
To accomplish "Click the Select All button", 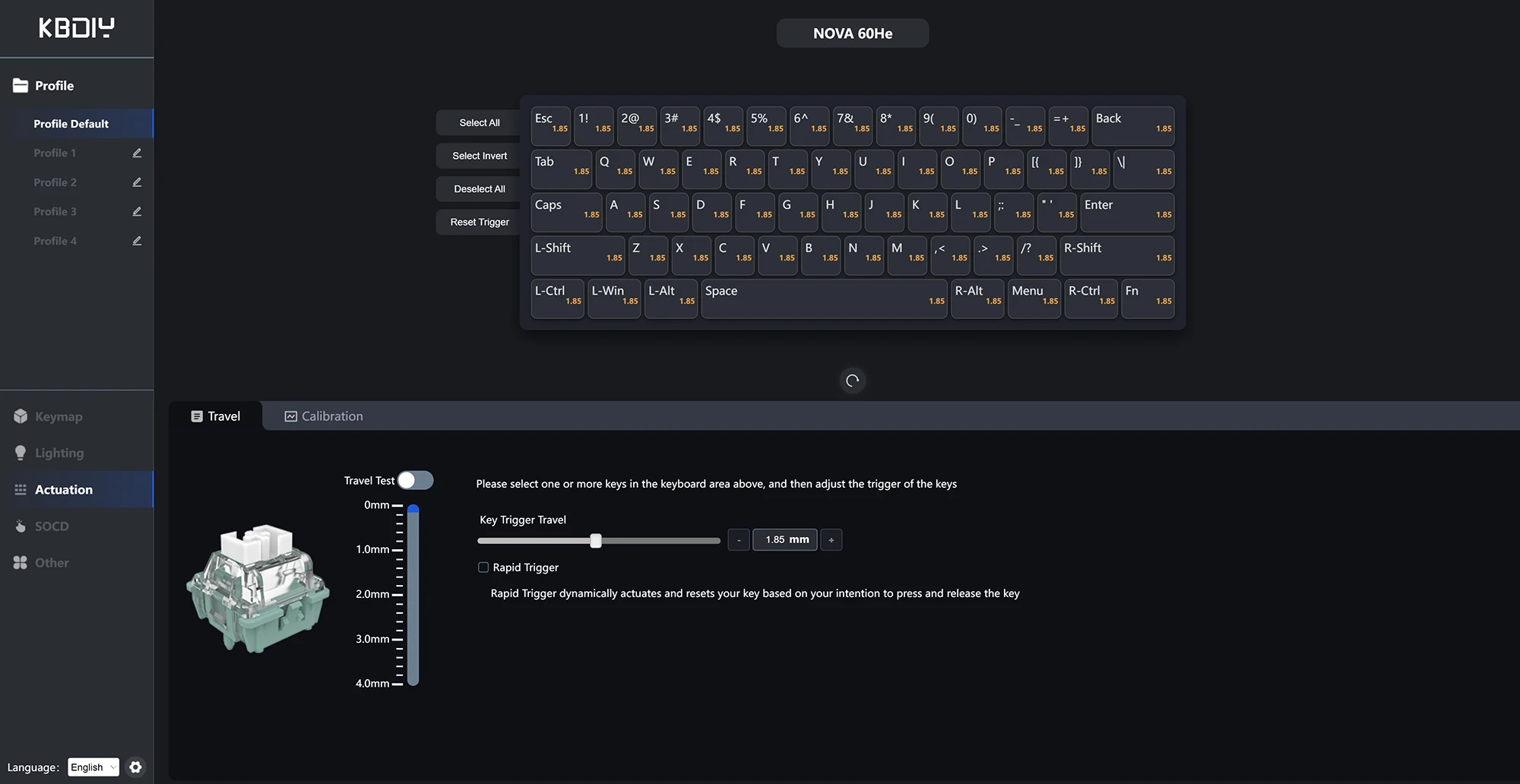I will click(480, 122).
